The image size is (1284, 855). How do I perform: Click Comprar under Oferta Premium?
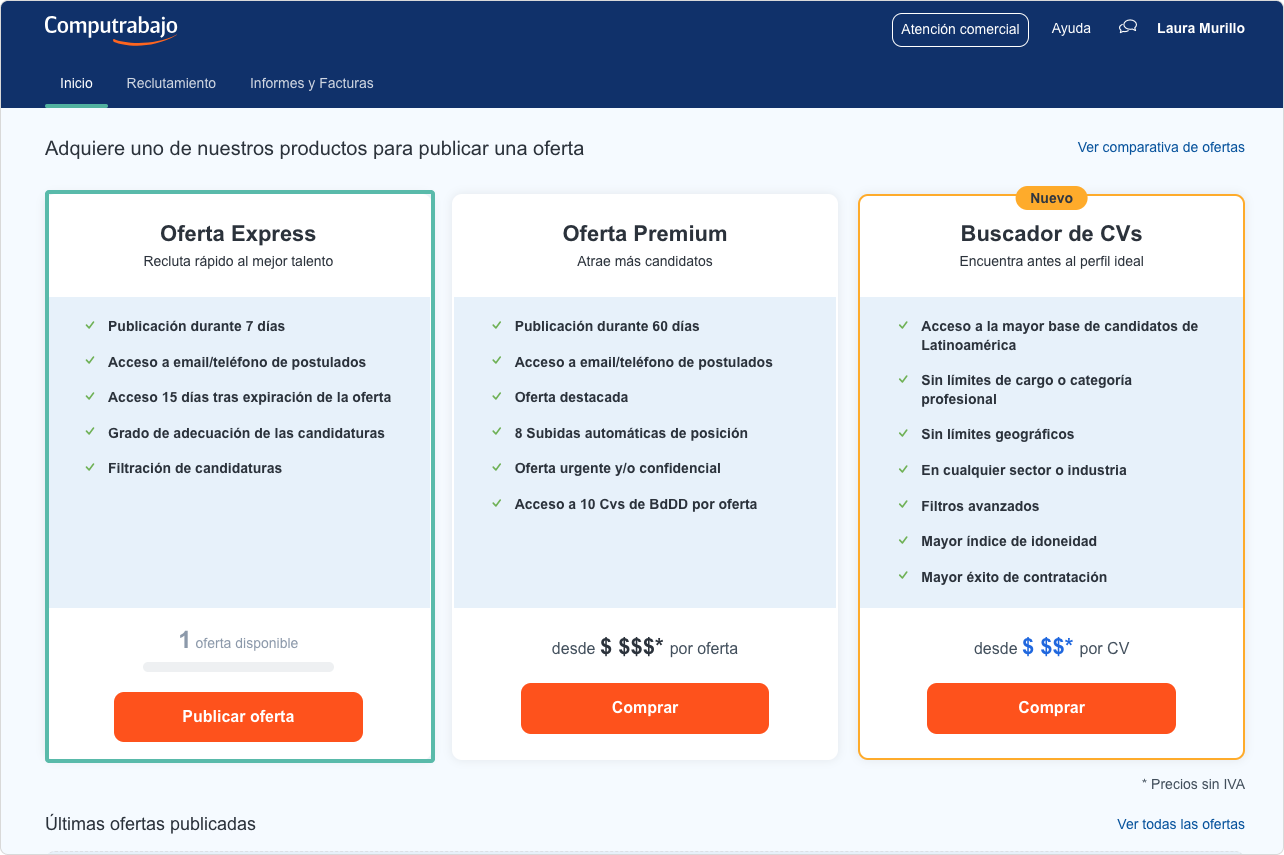(x=645, y=708)
